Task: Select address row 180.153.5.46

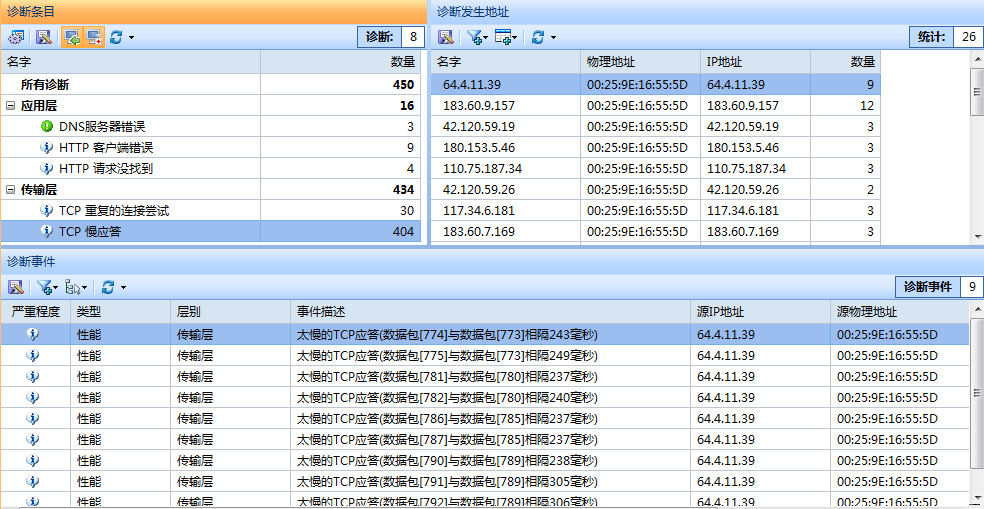Action: point(656,148)
